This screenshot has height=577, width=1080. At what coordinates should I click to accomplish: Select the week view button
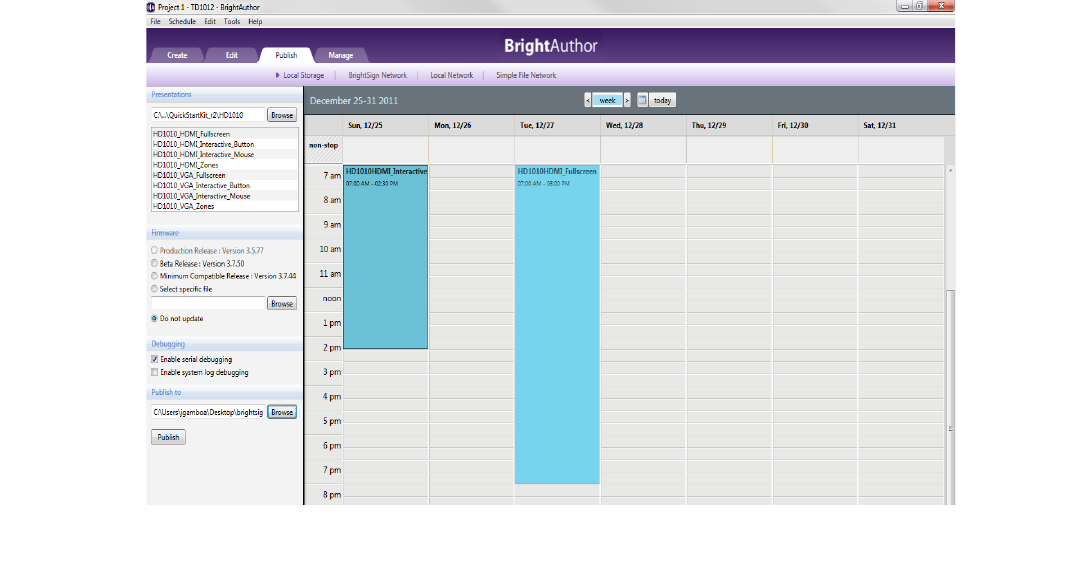608,101
